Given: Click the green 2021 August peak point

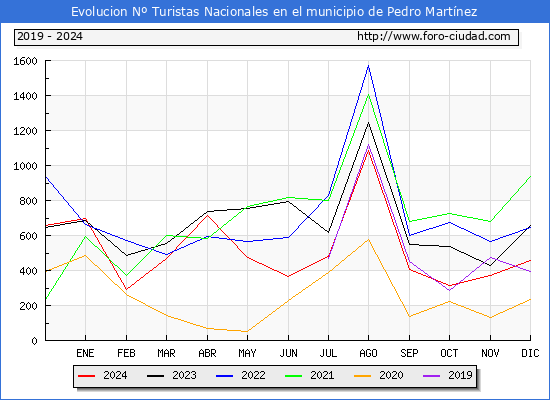Looking at the screenshot, I should 368,95.
